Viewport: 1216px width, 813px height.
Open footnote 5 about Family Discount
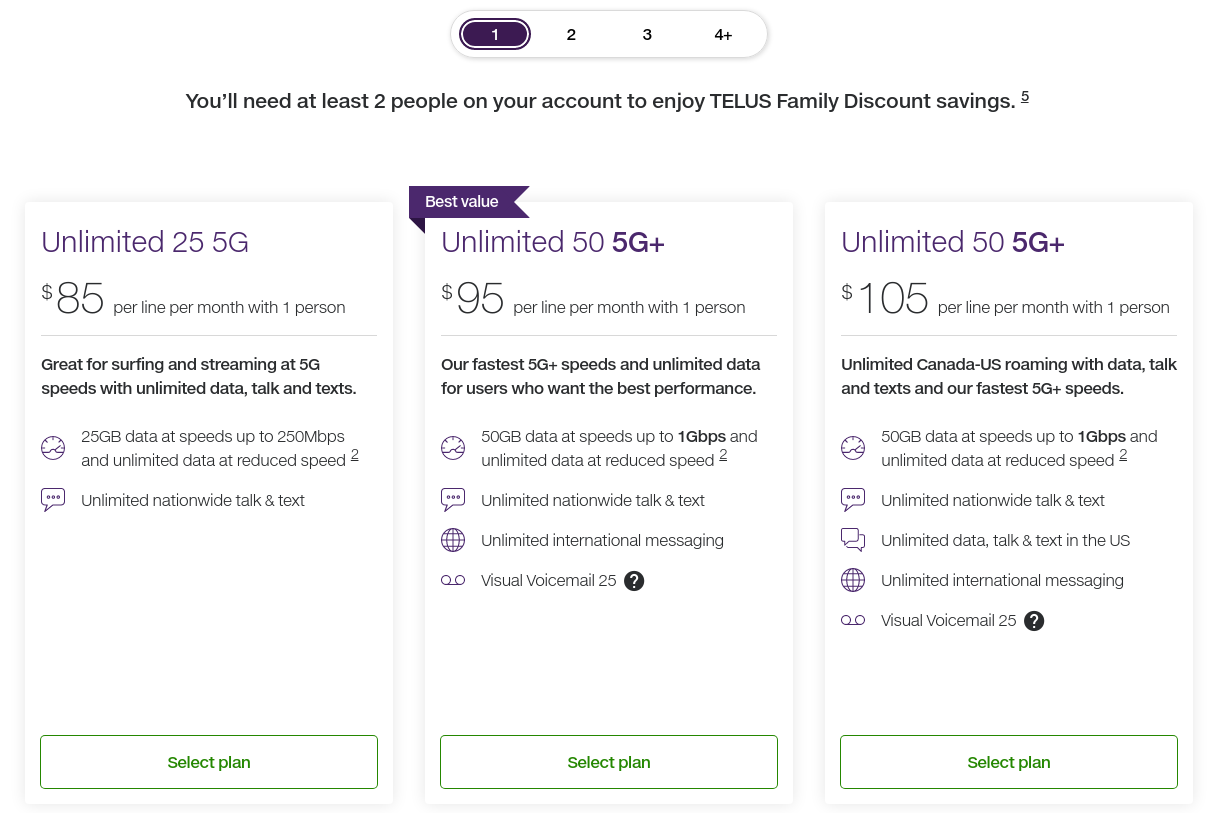(1025, 97)
